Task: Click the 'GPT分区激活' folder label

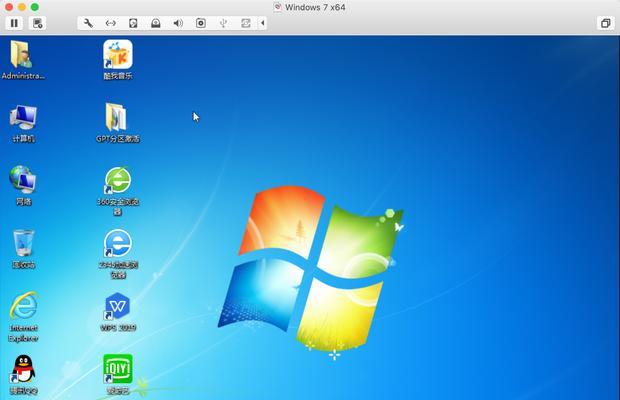Action: 118,139
